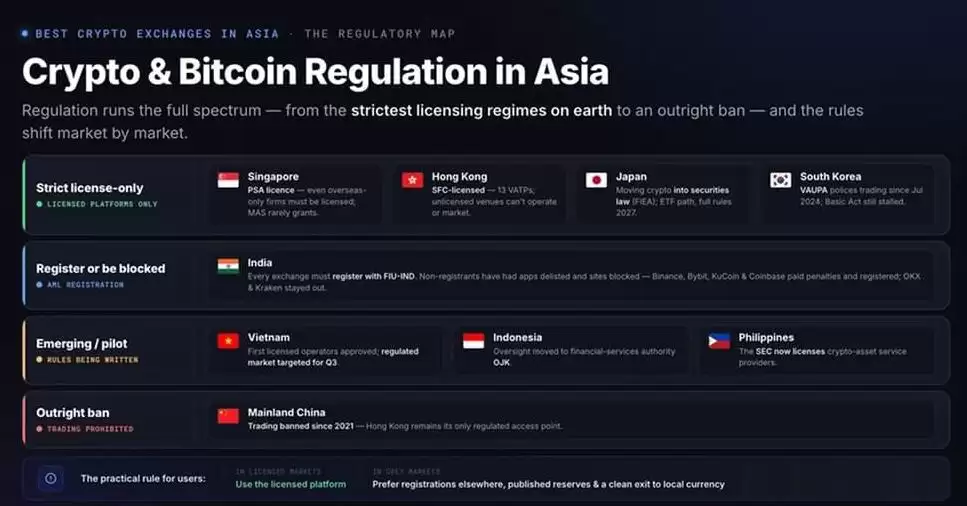Screen dimensions: 967x506
Task: Open the Emerging / pilot category
Action: (x=81, y=344)
